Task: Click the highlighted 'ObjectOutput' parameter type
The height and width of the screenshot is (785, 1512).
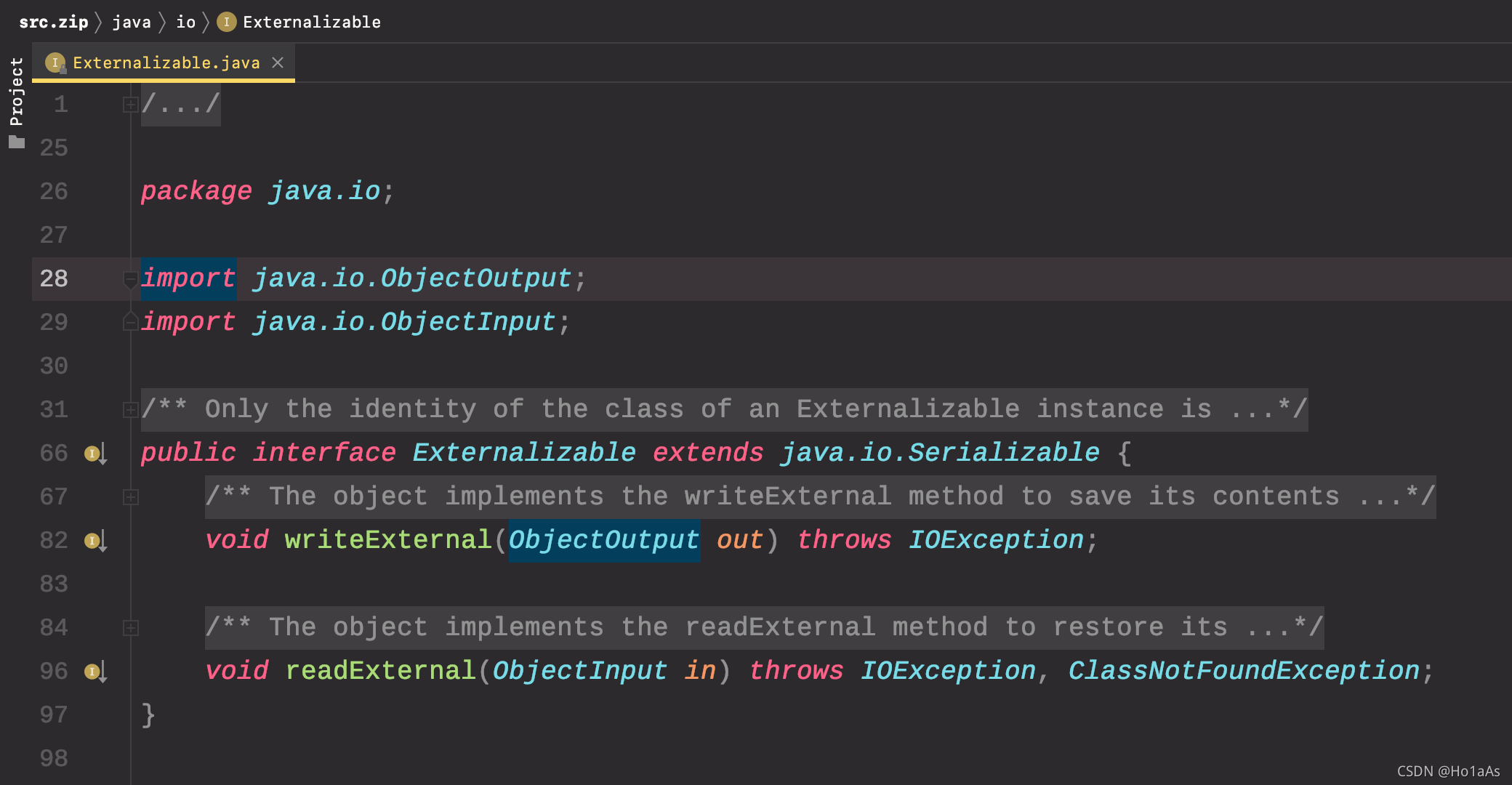Action: pos(604,540)
